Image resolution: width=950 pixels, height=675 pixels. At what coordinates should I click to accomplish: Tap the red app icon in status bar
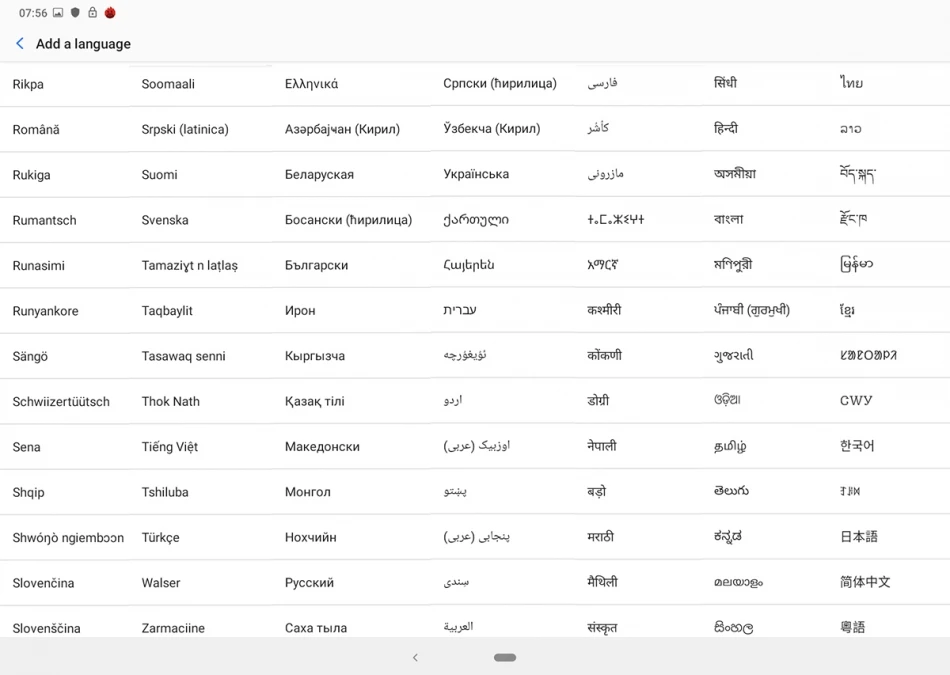coord(110,12)
